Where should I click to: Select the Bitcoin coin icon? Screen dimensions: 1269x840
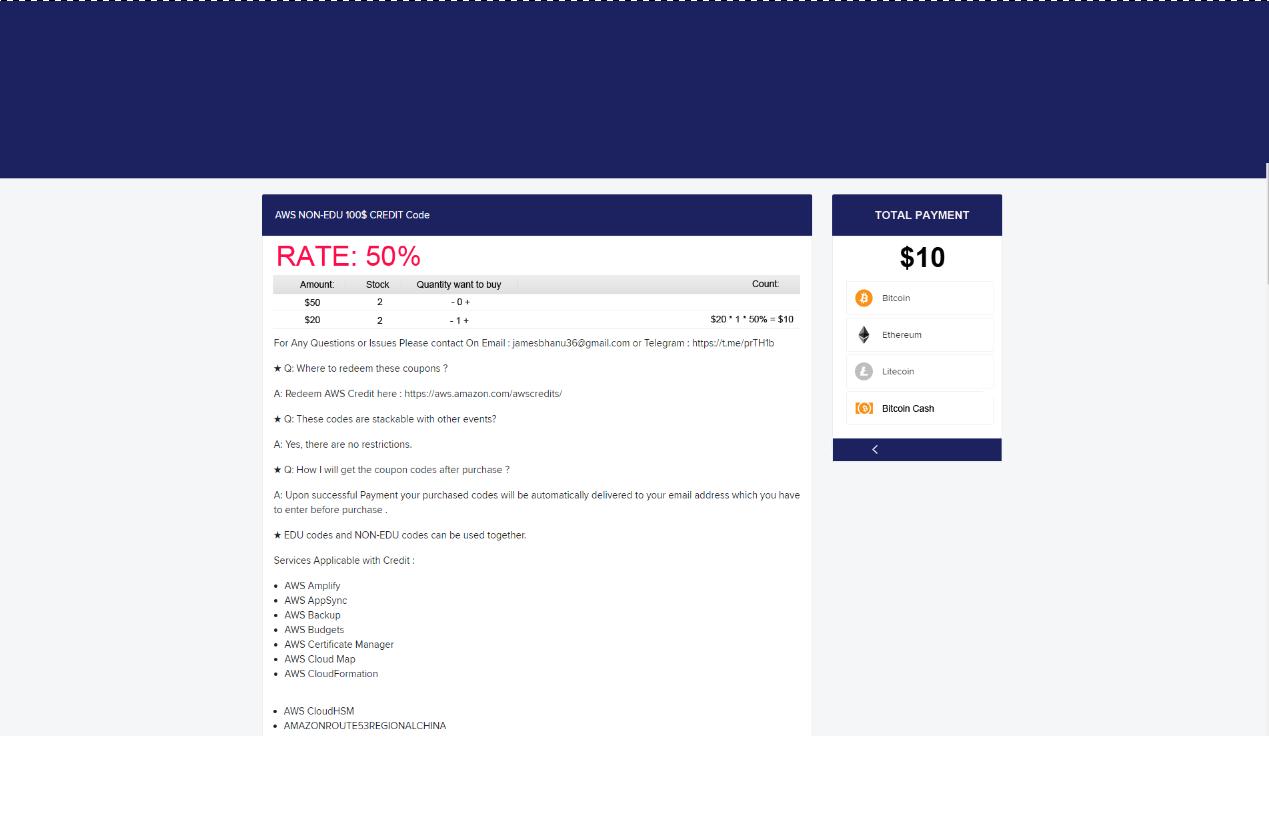[864, 298]
